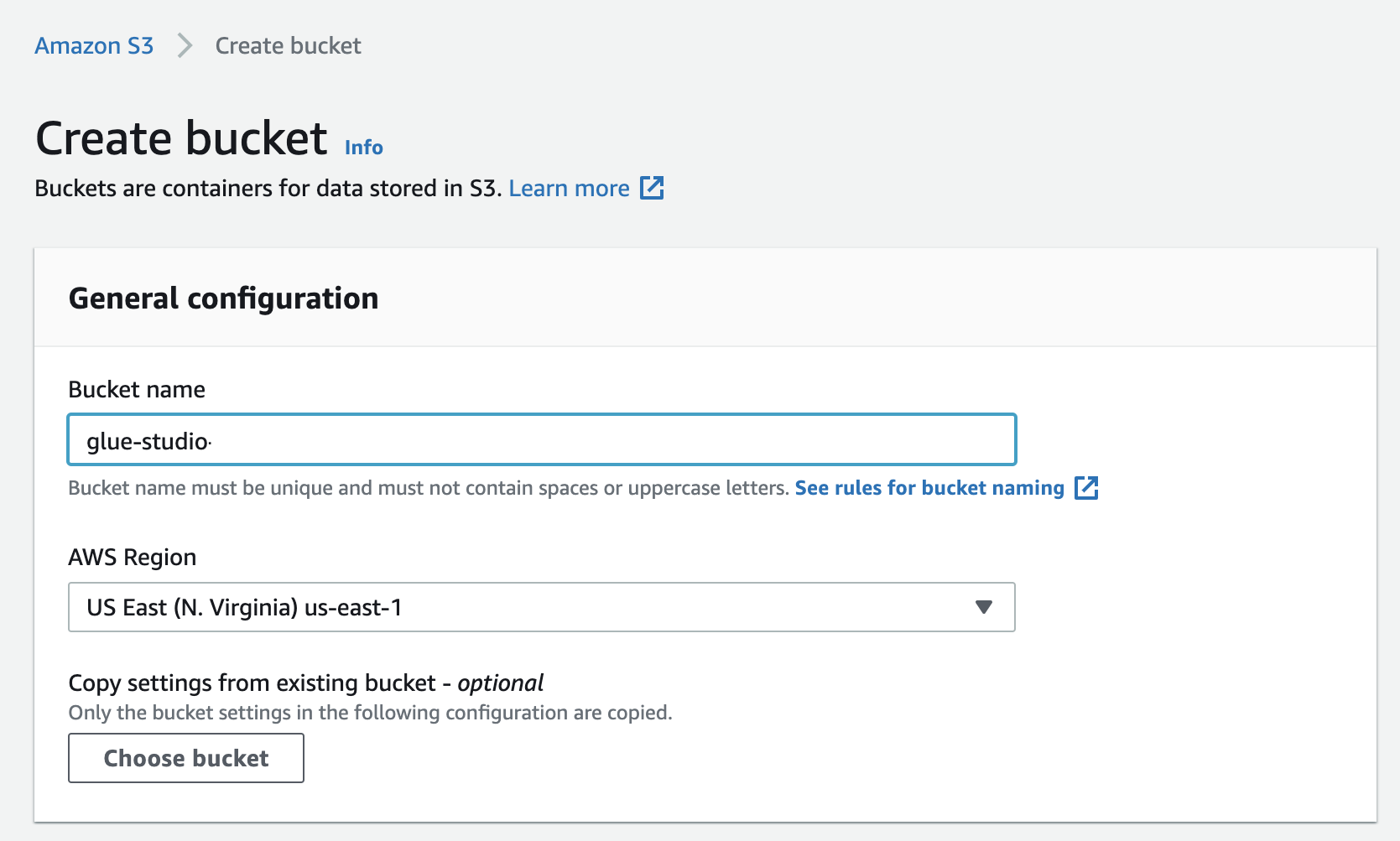Open the Amazon S3 breadcrumb link
Viewport: 1400px width, 841px height.
click(x=94, y=45)
